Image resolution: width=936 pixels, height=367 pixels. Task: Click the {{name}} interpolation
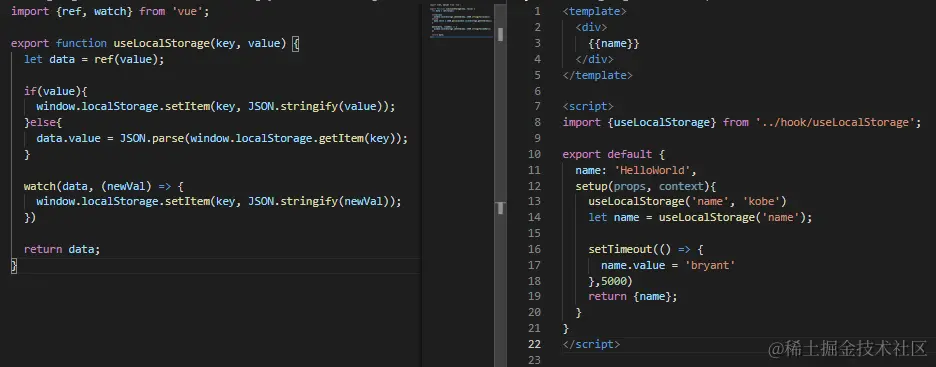pyautogui.click(x=614, y=43)
